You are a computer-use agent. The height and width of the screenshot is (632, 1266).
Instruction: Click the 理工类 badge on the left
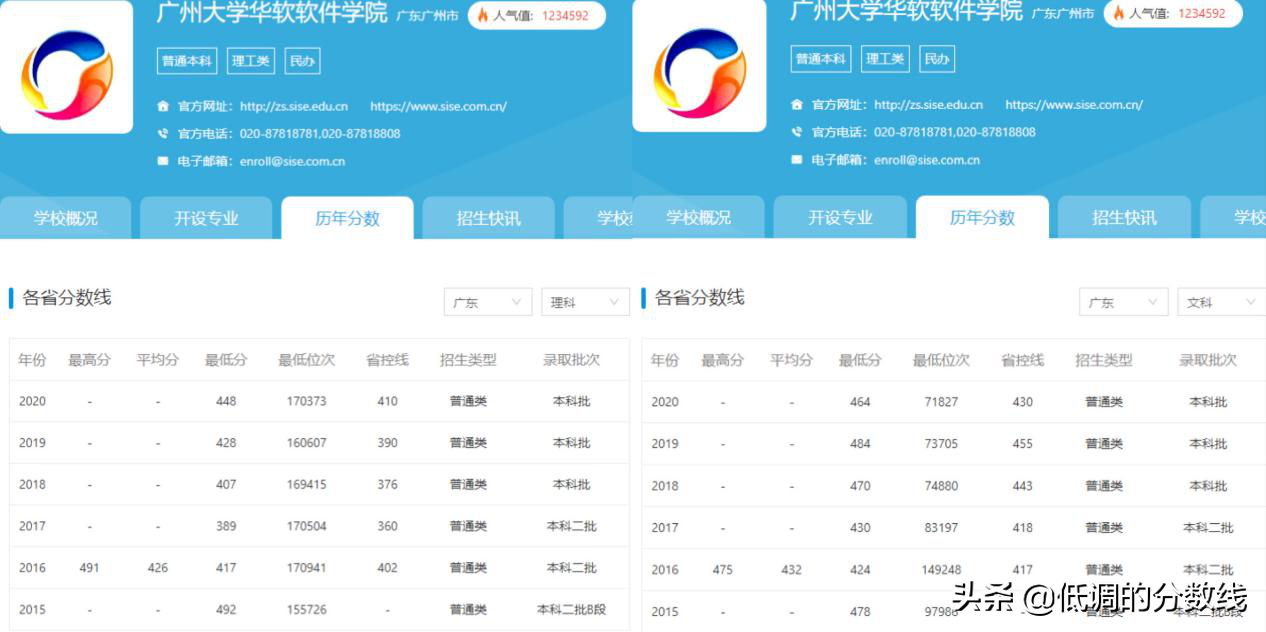click(249, 60)
